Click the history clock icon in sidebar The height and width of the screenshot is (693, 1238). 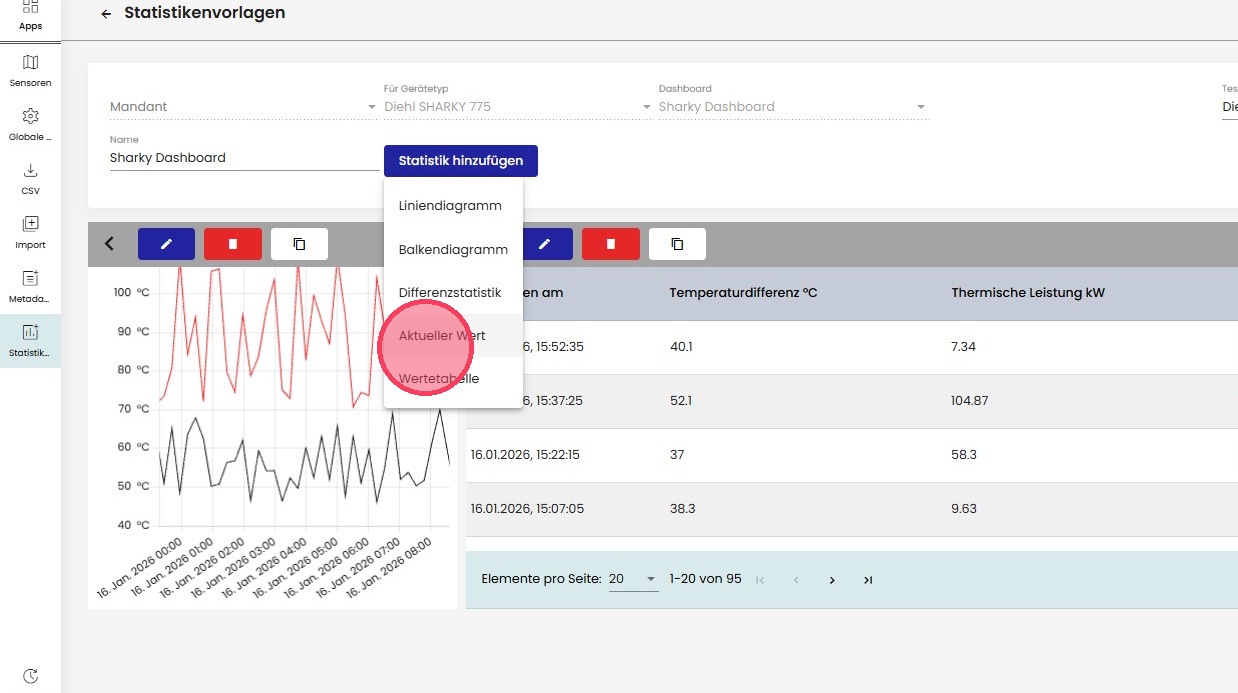[30, 676]
